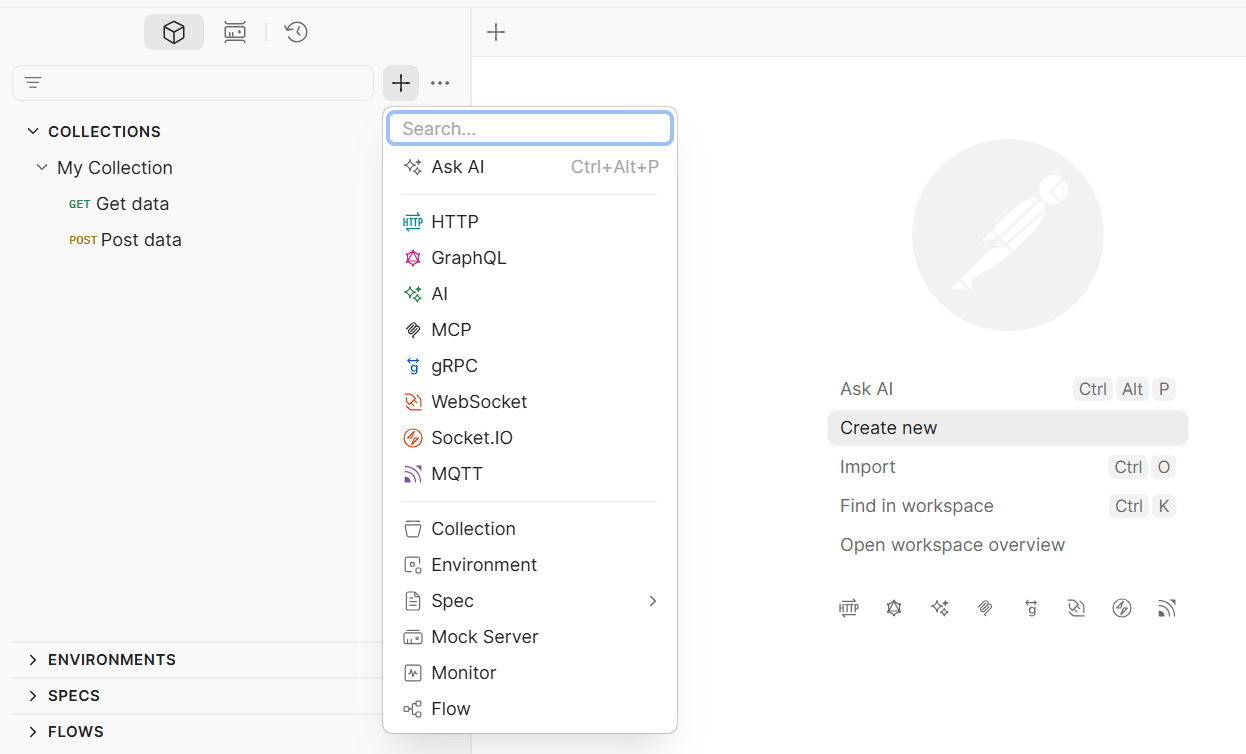Click the sidebar filter input box

[x=193, y=83]
